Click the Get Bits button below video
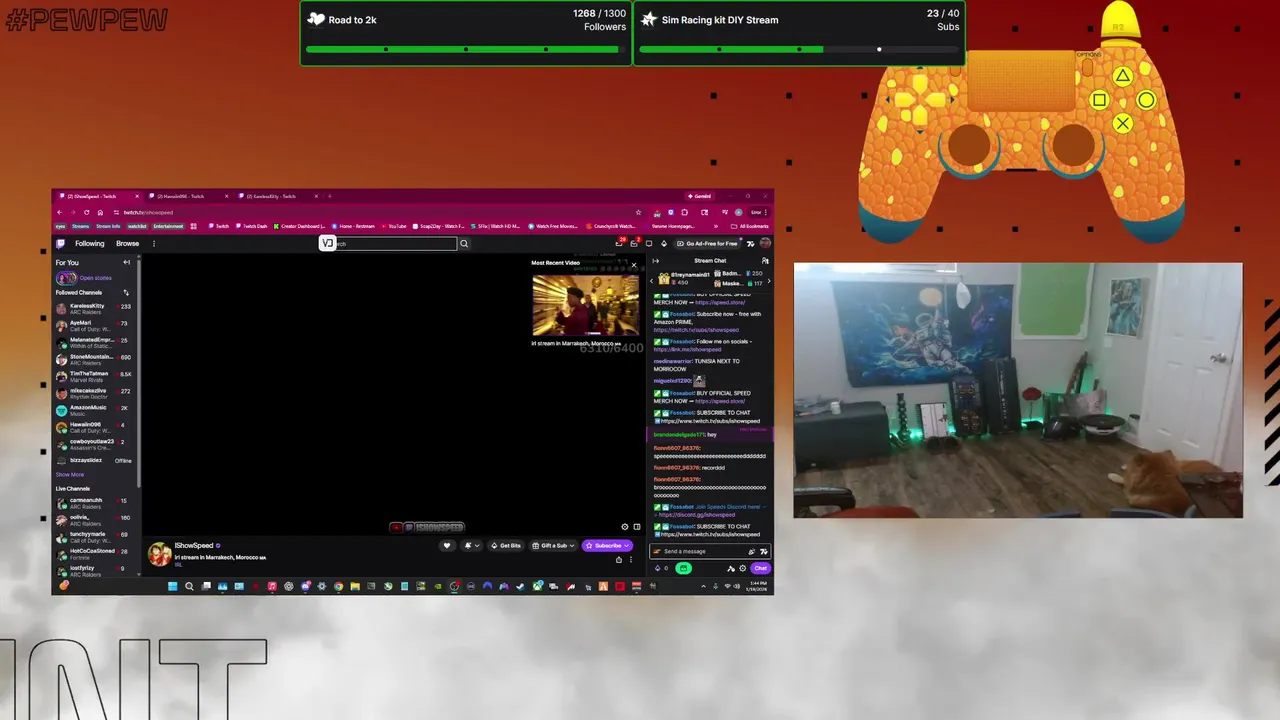Viewport: 1280px width, 720px height. coord(506,546)
